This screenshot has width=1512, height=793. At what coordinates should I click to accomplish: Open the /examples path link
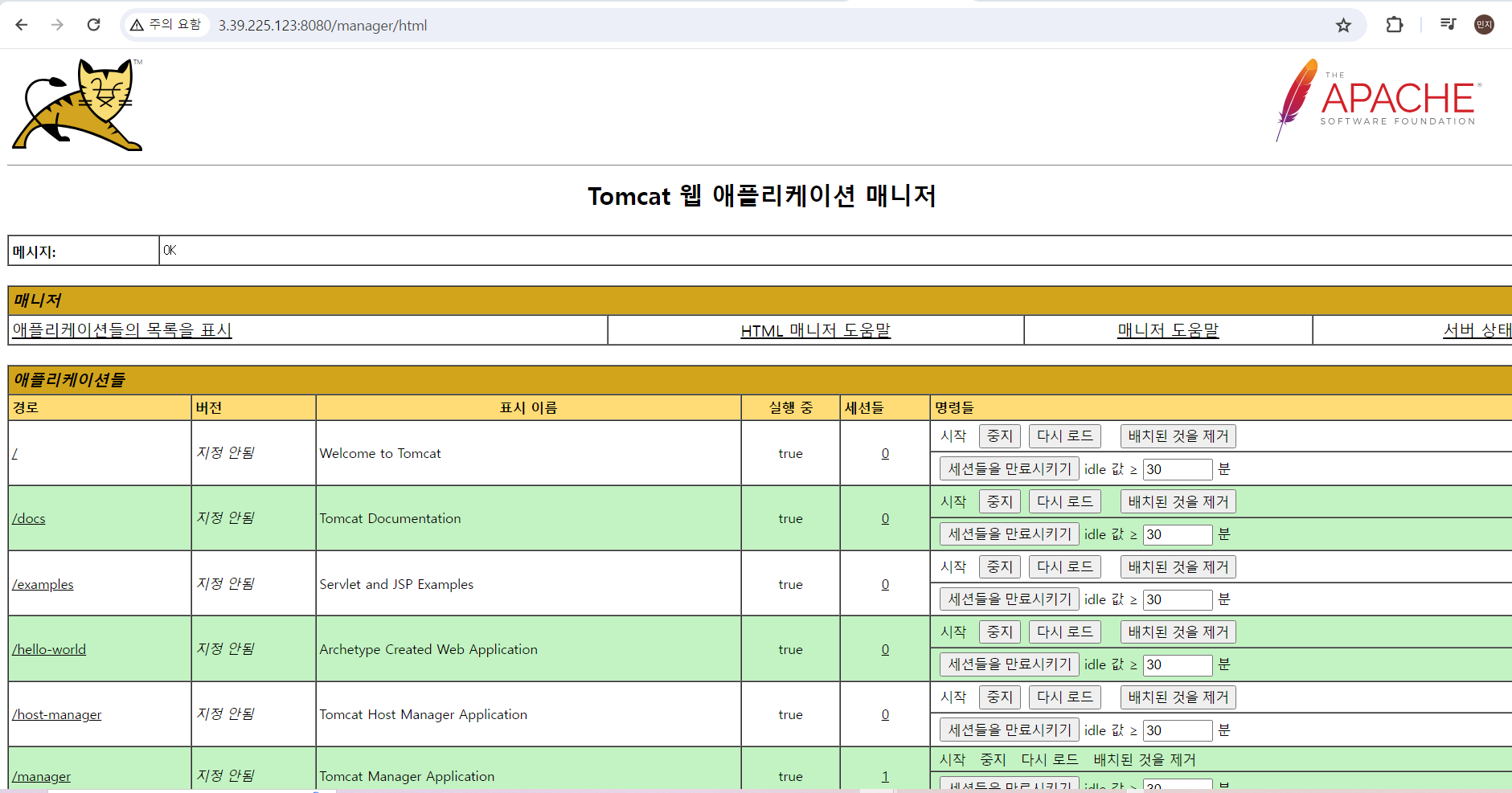43,585
